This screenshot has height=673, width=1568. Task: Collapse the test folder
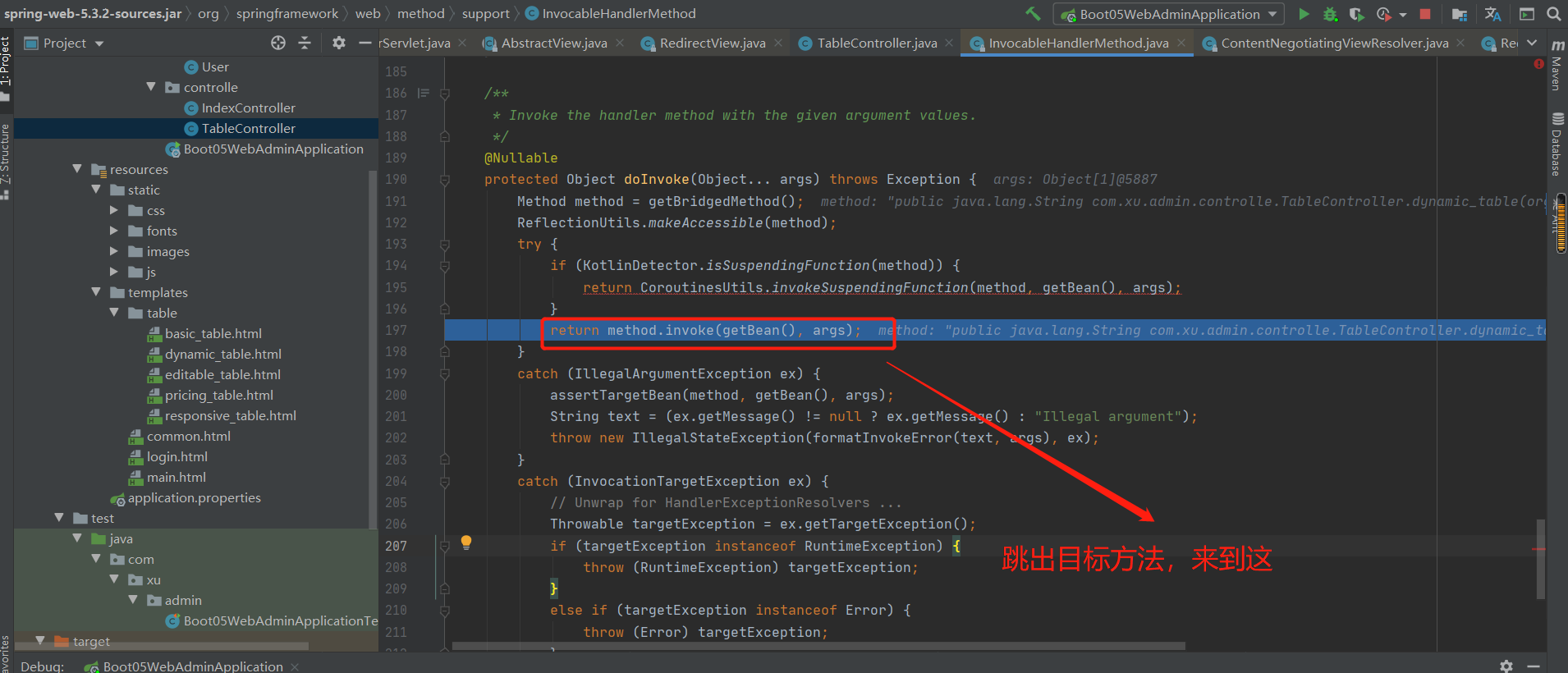click(x=59, y=517)
